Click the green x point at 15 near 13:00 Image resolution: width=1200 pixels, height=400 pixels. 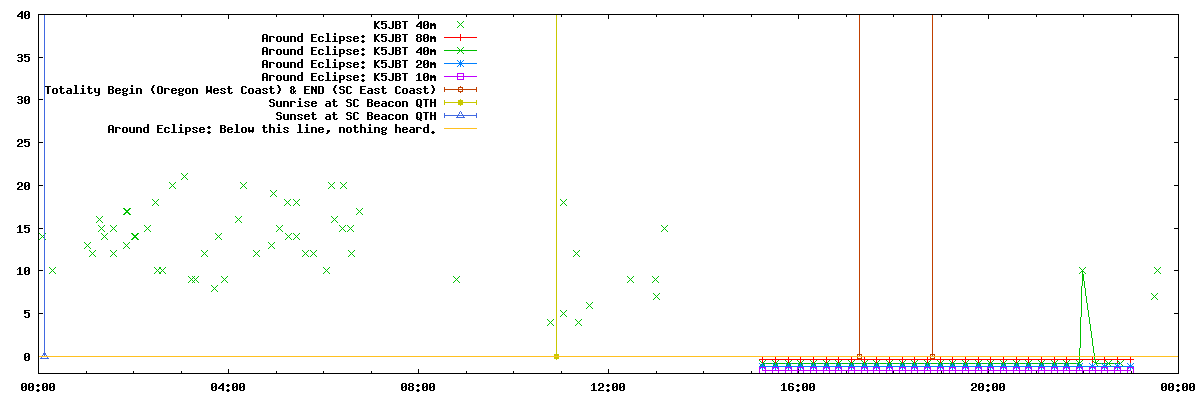coord(664,228)
